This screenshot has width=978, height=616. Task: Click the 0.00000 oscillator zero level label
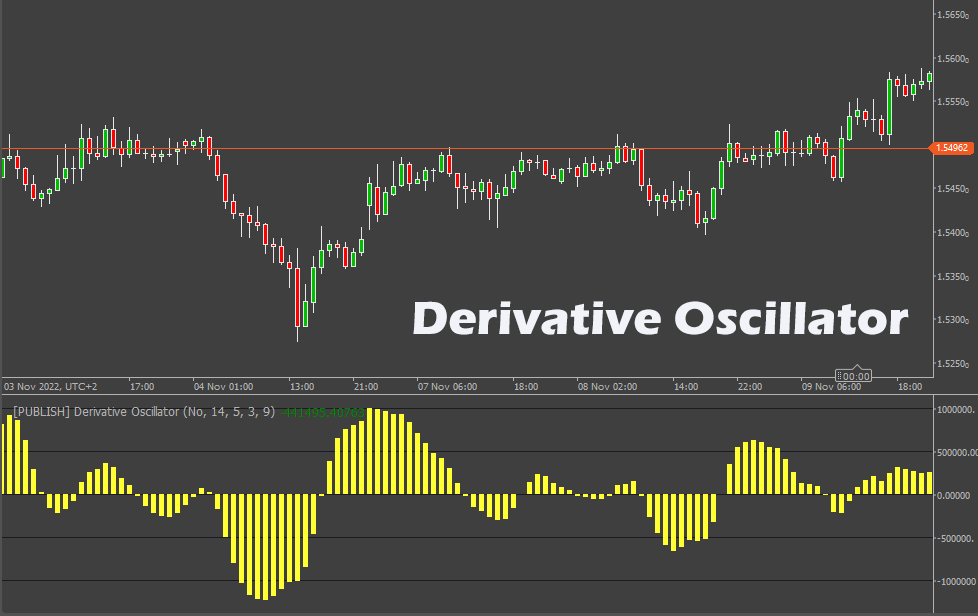point(954,496)
